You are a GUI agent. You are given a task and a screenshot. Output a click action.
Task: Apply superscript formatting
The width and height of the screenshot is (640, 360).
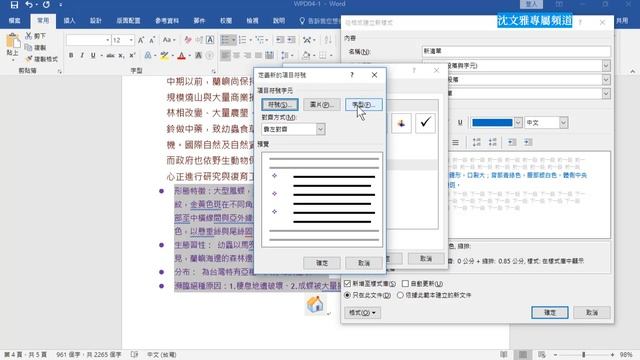tap(132, 55)
